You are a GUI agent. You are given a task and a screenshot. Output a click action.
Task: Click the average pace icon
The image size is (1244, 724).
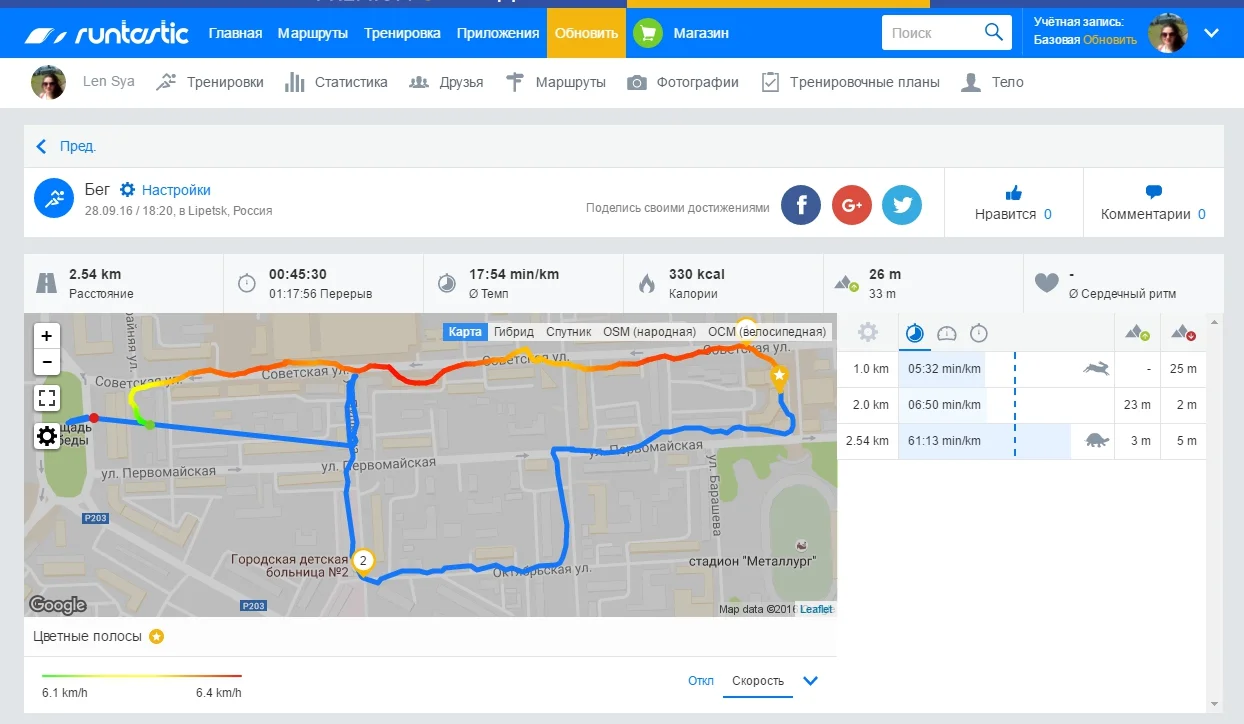point(447,283)
